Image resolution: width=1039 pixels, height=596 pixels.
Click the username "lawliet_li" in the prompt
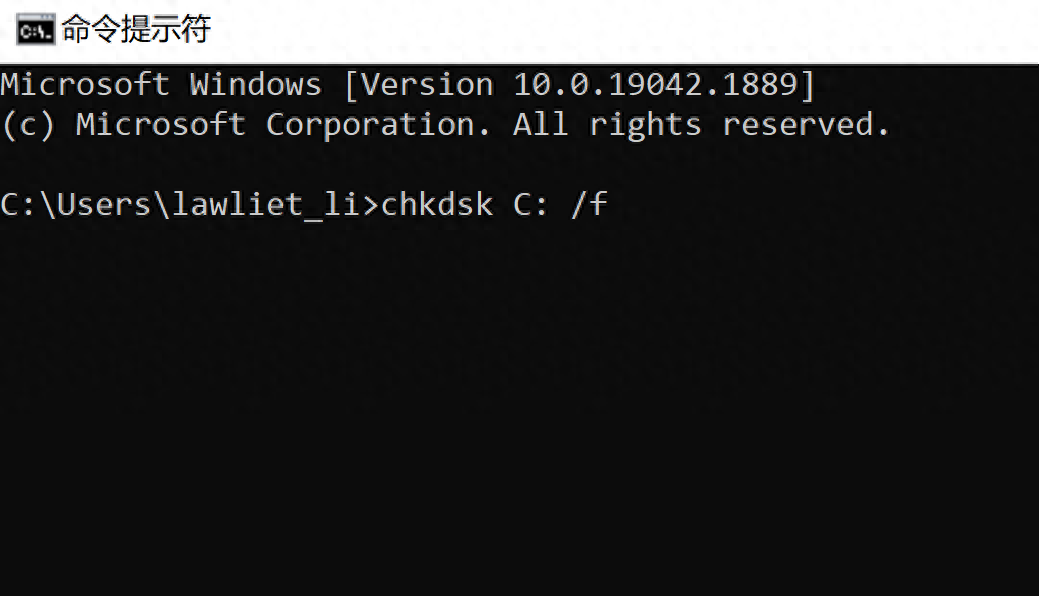265,206
